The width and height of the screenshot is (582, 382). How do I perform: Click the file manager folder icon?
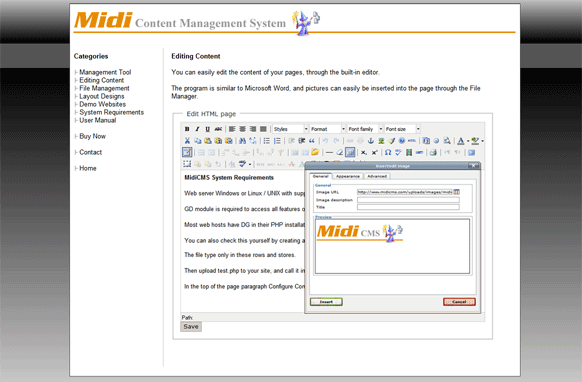315,152
